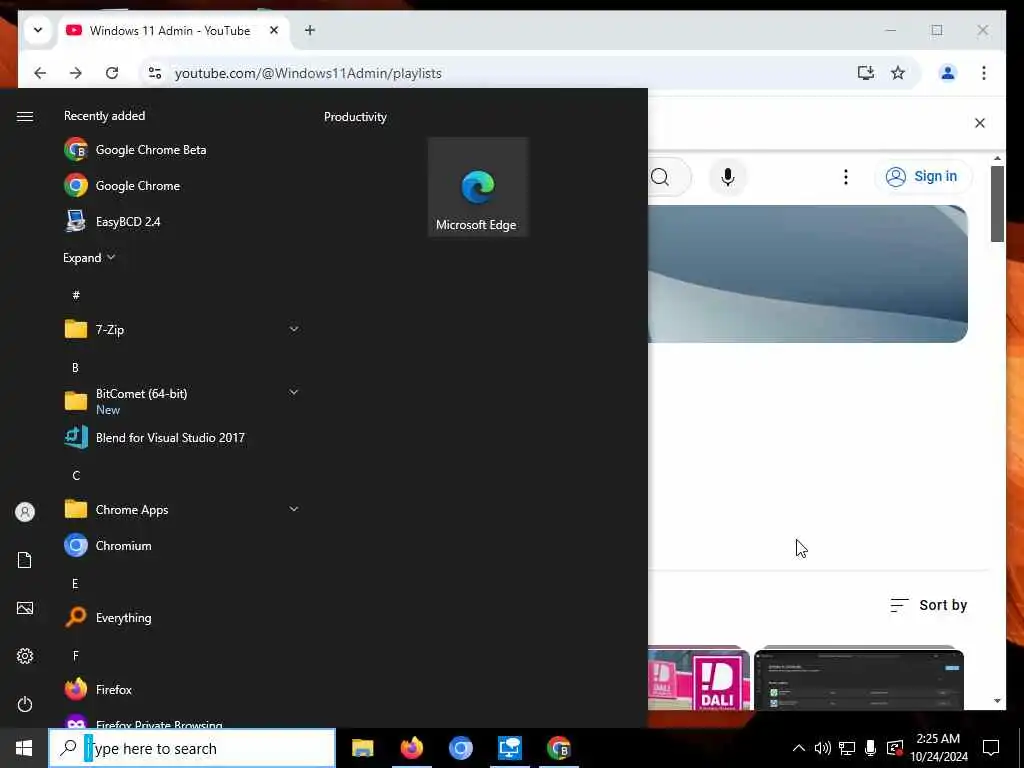Switch to Firefox on the taskbar
Viewport: 1024px width, 768px height.
411,748
